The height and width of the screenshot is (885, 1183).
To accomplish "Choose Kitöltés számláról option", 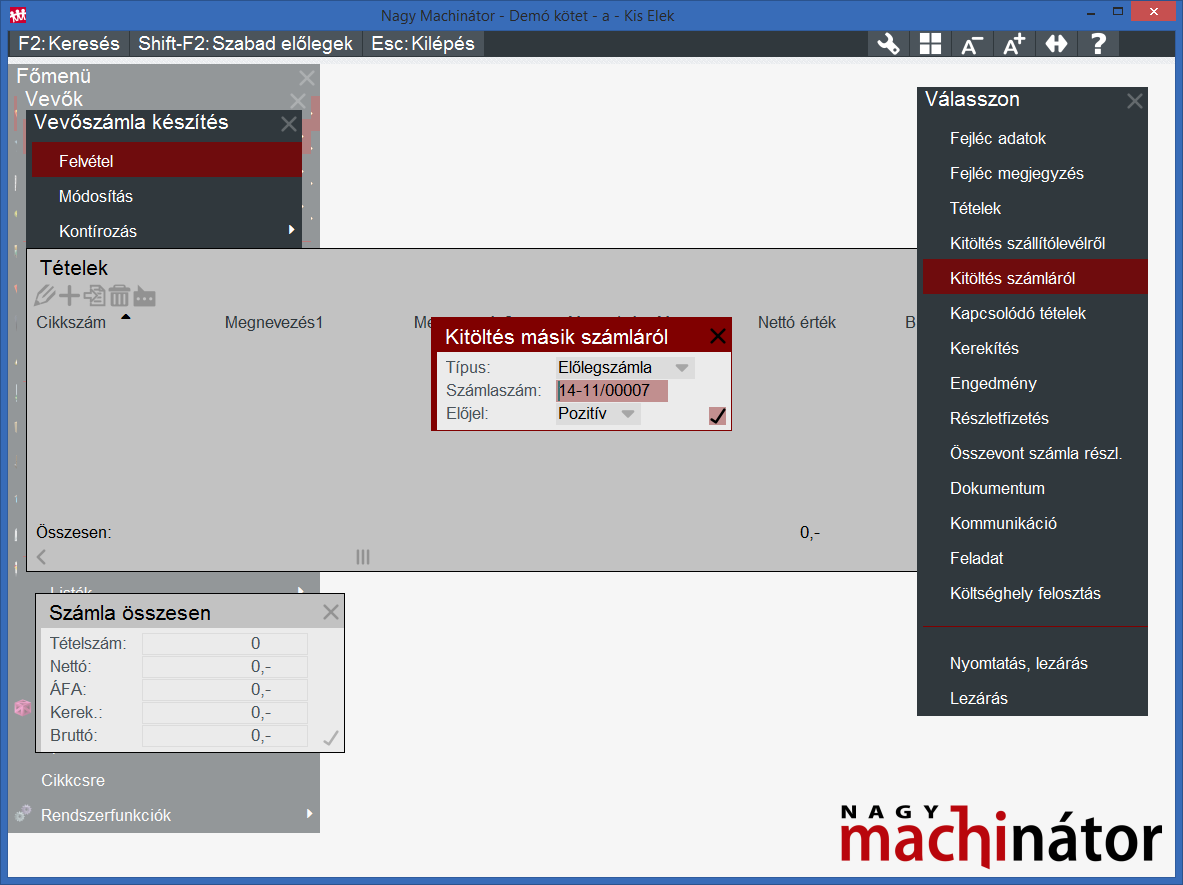I will pos(1035,278).
